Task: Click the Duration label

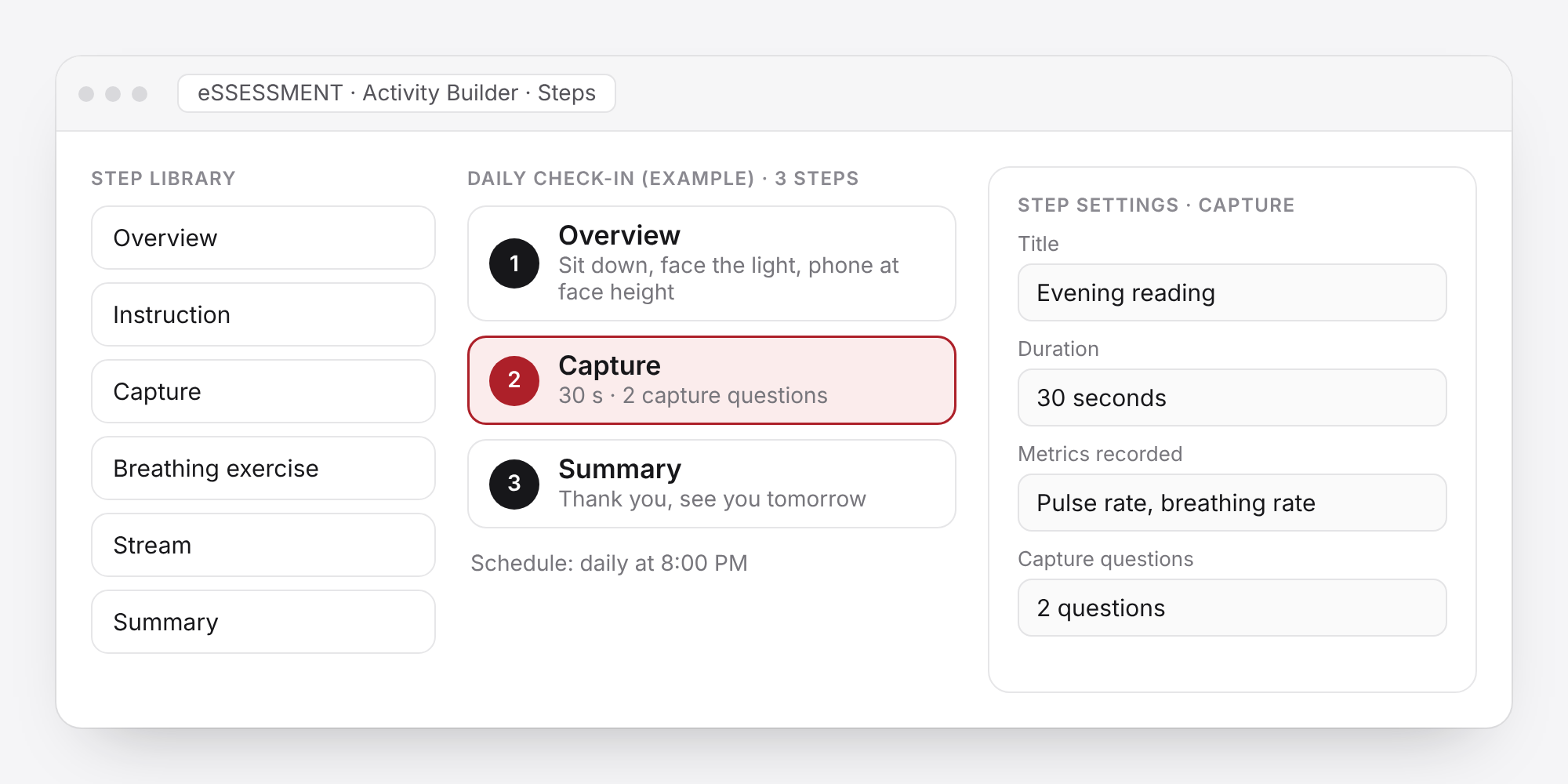Action: point(1058,349)
